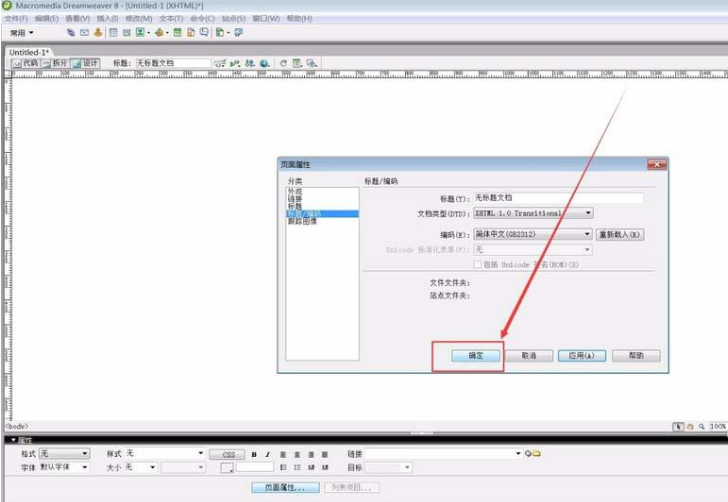Image resolution: width=728 pixels, height=502 pixels.
Task: Open the 插入(I) menu
Action: [x=107, y=19]
